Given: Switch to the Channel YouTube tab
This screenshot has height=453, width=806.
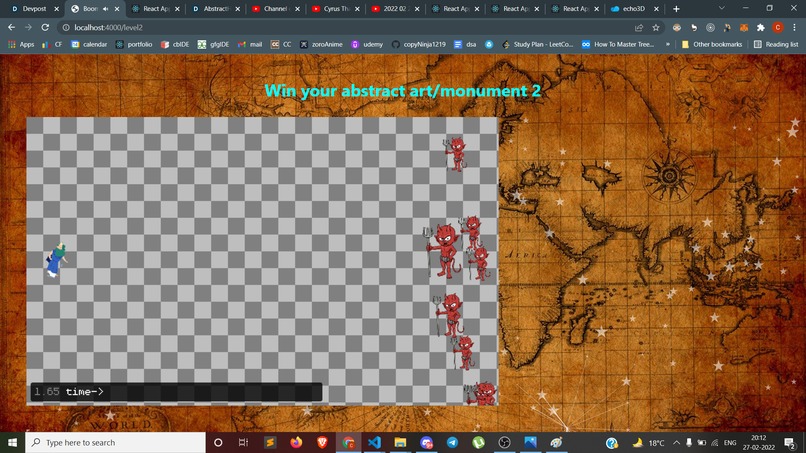Looking at the screenshot, I should [276, 9].
